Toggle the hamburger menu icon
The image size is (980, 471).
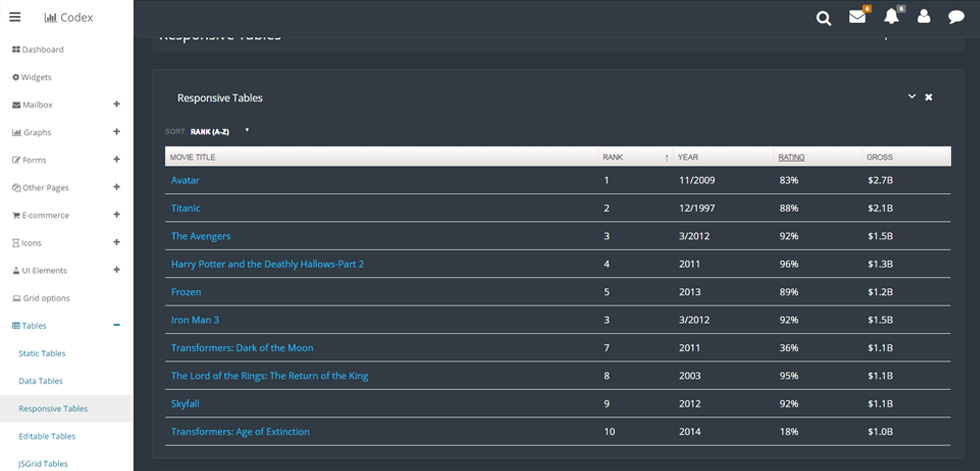click(x=15, y=17)
